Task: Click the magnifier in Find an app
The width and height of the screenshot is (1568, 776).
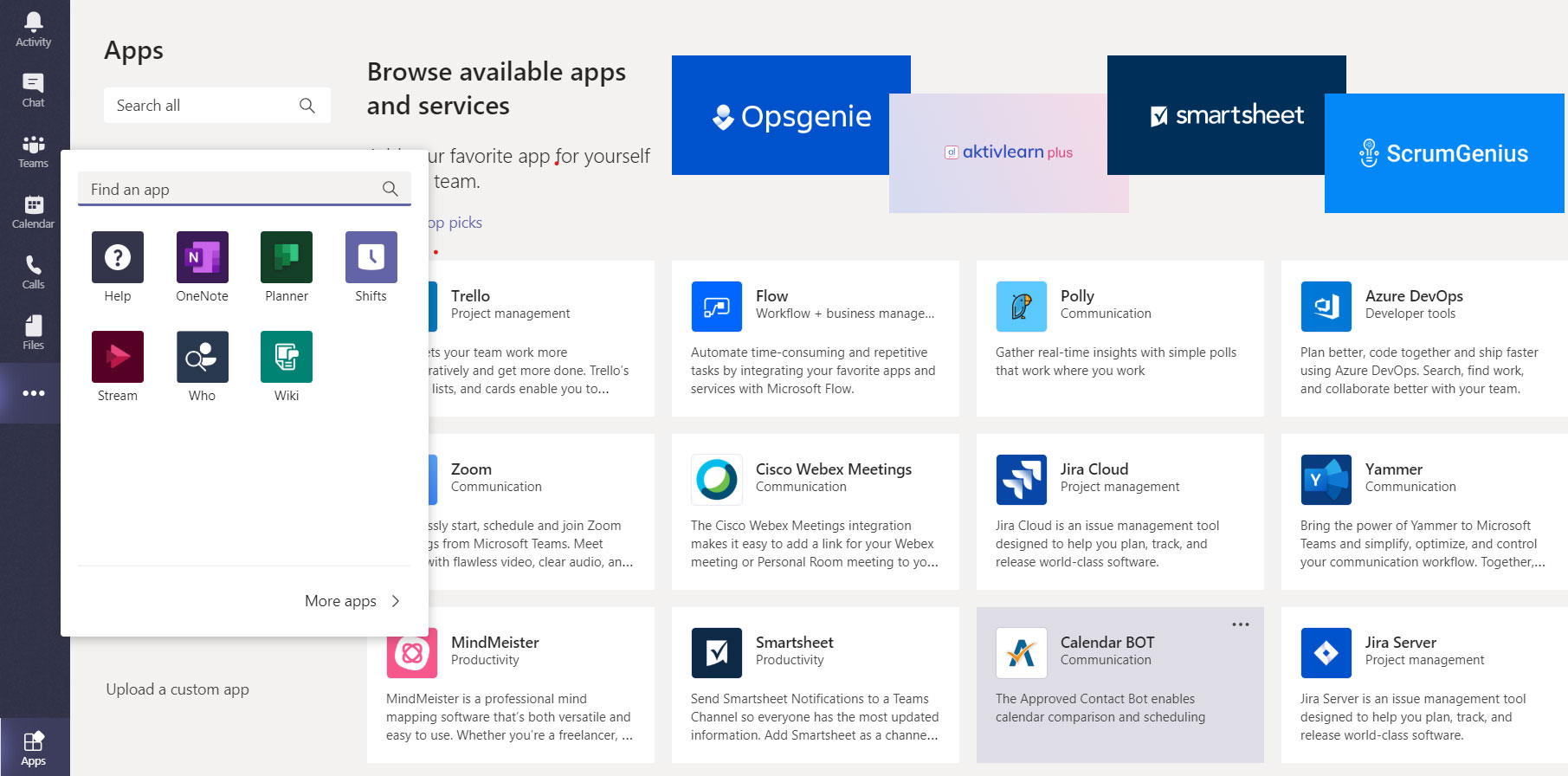Action: coord(390,189)
